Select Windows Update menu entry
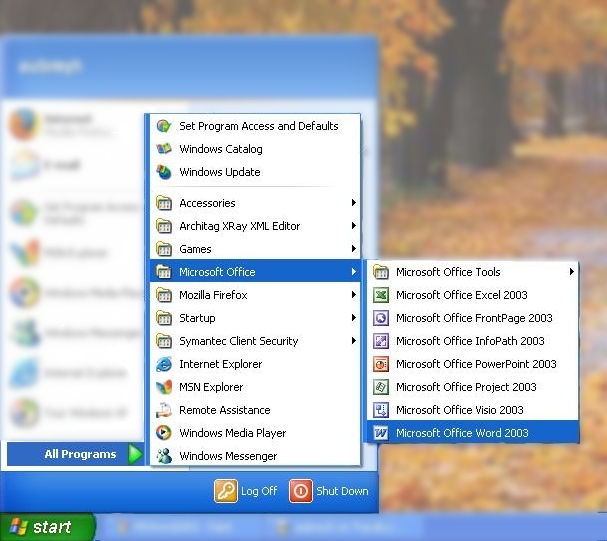Screen dimensions: 607x541 (x=255, y=172)
